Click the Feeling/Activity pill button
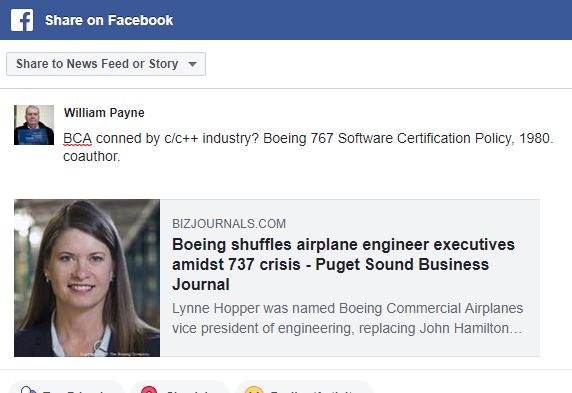The width and height of the screenshot is (572, 393). click(305, 387)
